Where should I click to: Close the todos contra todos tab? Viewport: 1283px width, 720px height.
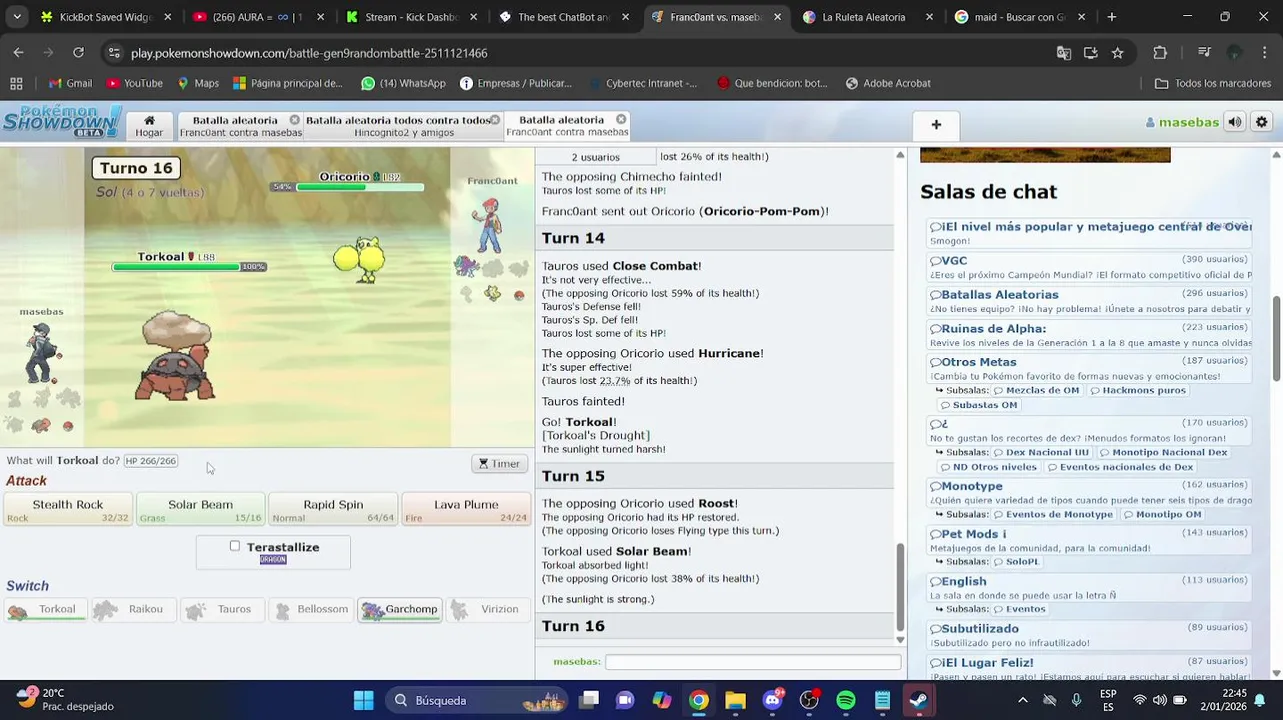click(x=495, y=120)
